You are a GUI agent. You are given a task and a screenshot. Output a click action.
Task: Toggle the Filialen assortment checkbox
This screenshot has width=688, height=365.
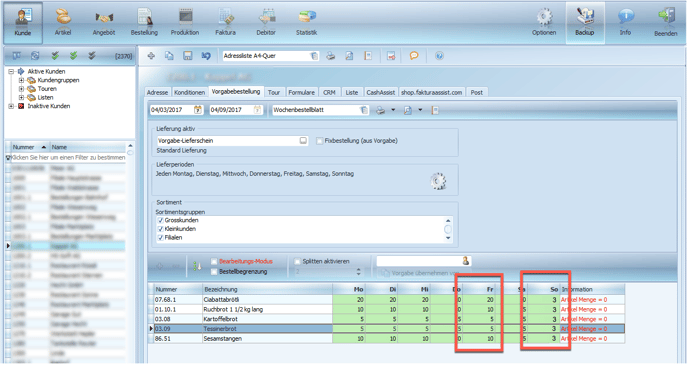point(161,238)
